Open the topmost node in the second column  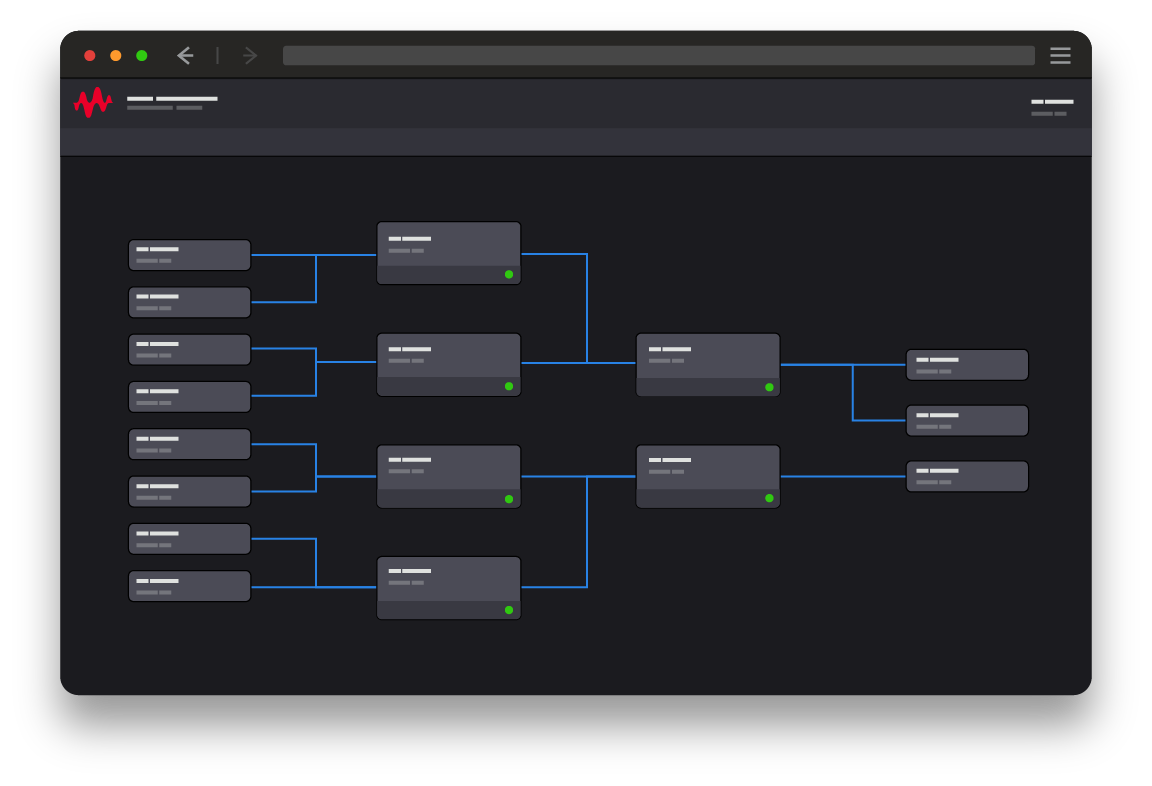(448, 245)
